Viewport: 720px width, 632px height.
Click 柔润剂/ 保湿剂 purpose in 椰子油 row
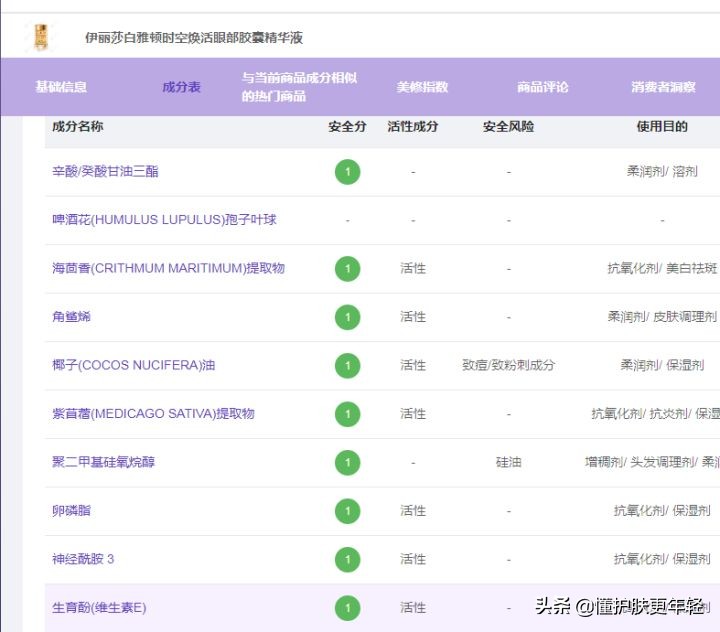pos(662,366)
